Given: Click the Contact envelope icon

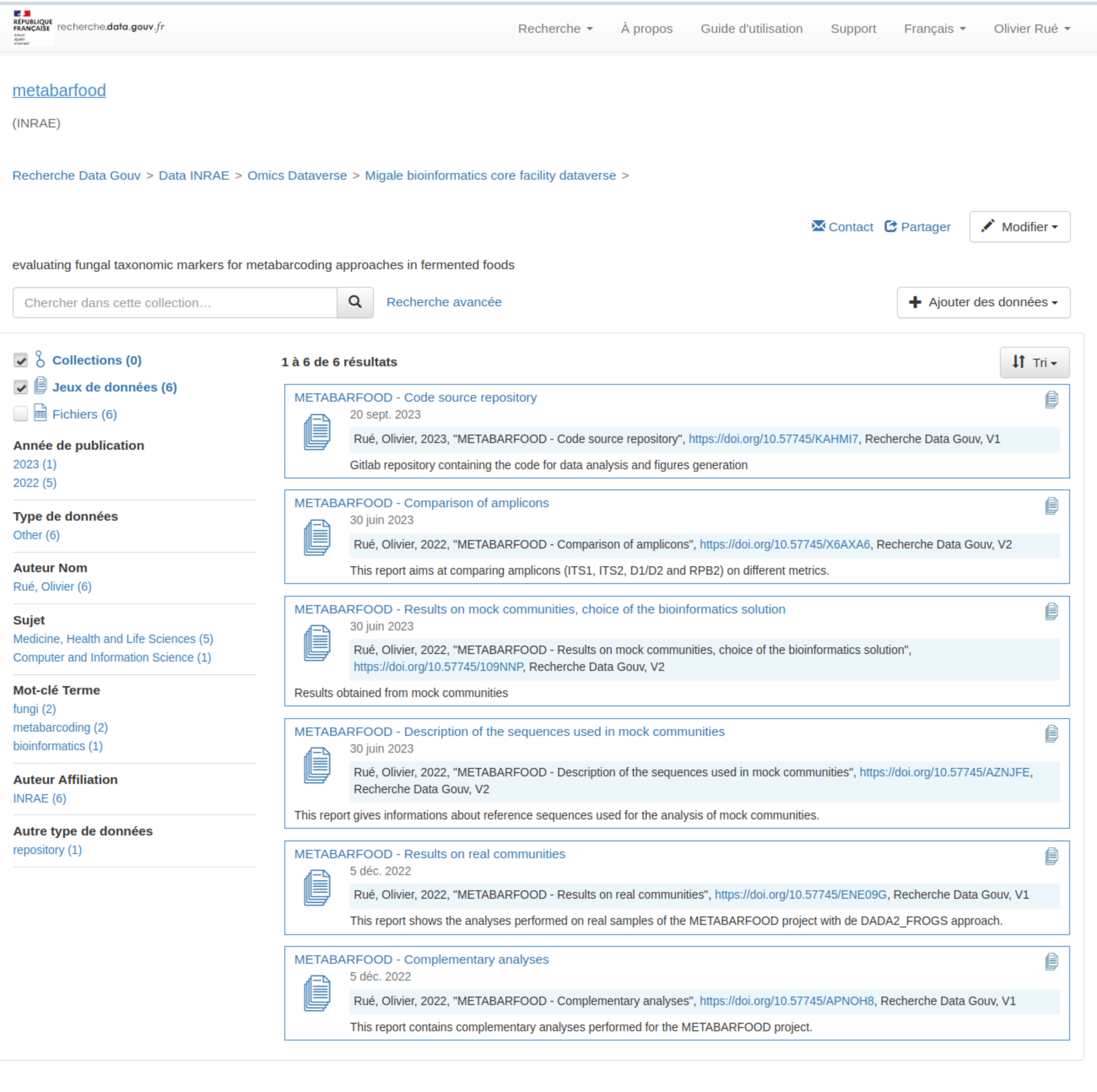Looking at the screenshot, I should point(818,226).
